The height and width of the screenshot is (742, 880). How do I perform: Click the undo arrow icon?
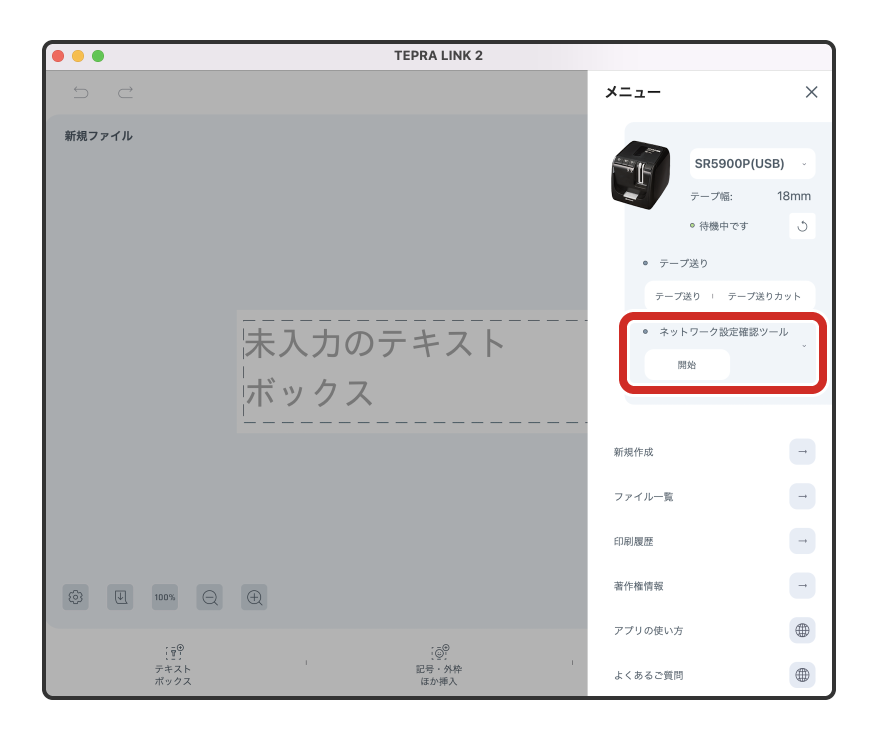pyautogui.click(x=81, y=93)
